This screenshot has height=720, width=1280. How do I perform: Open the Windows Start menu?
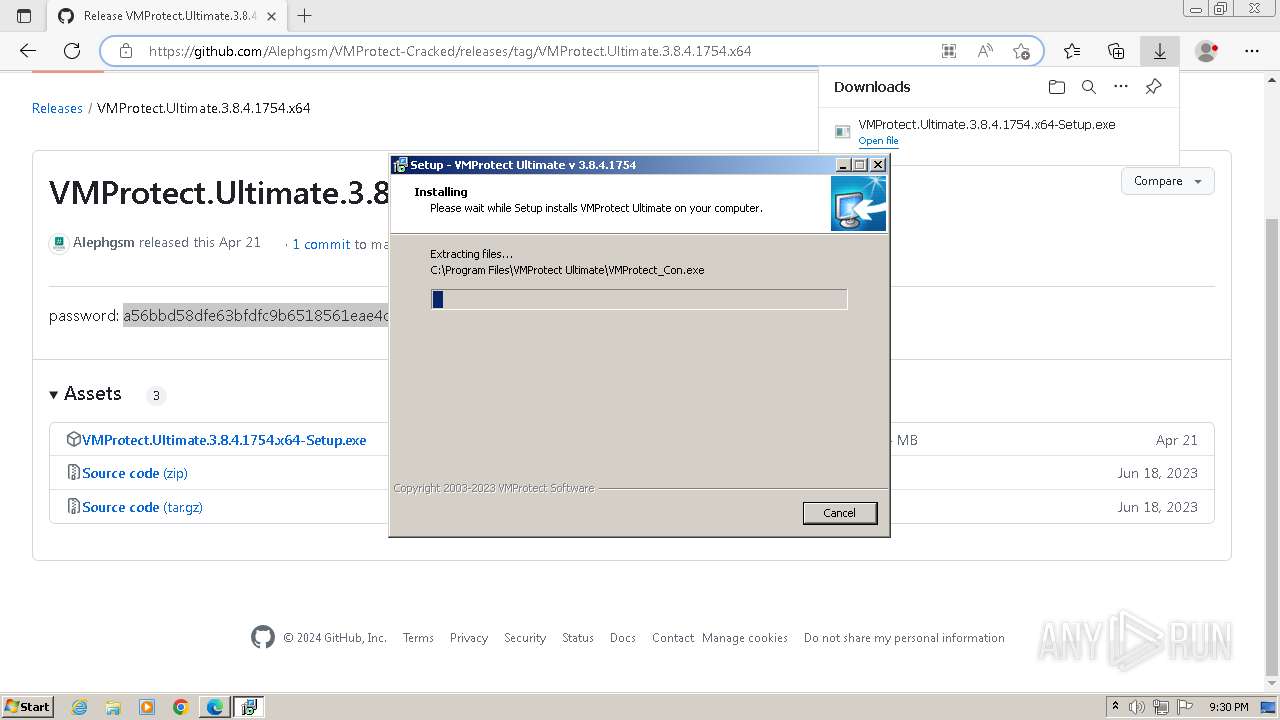[27, 707]
